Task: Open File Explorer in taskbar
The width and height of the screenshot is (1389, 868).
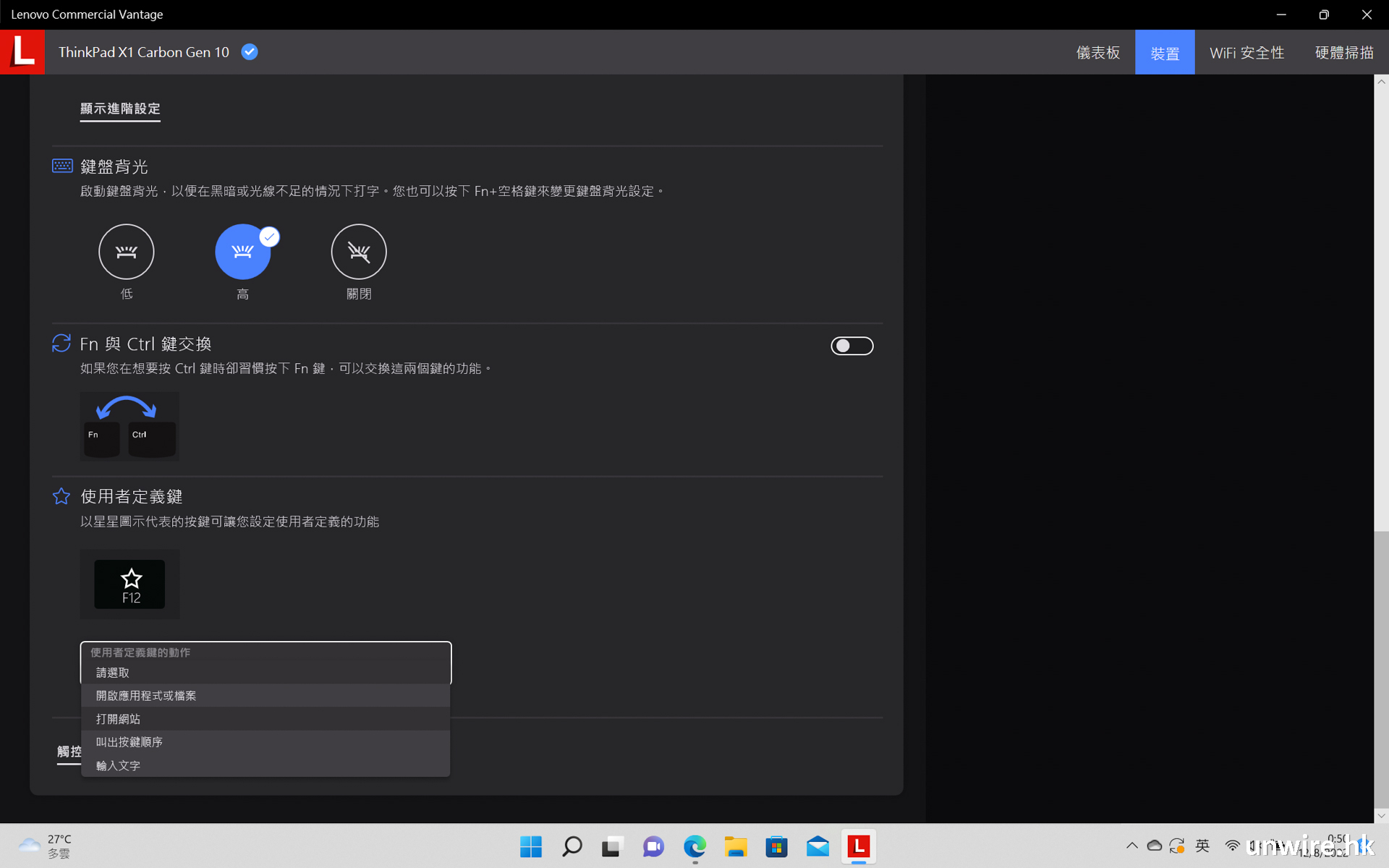Action: 736,846
